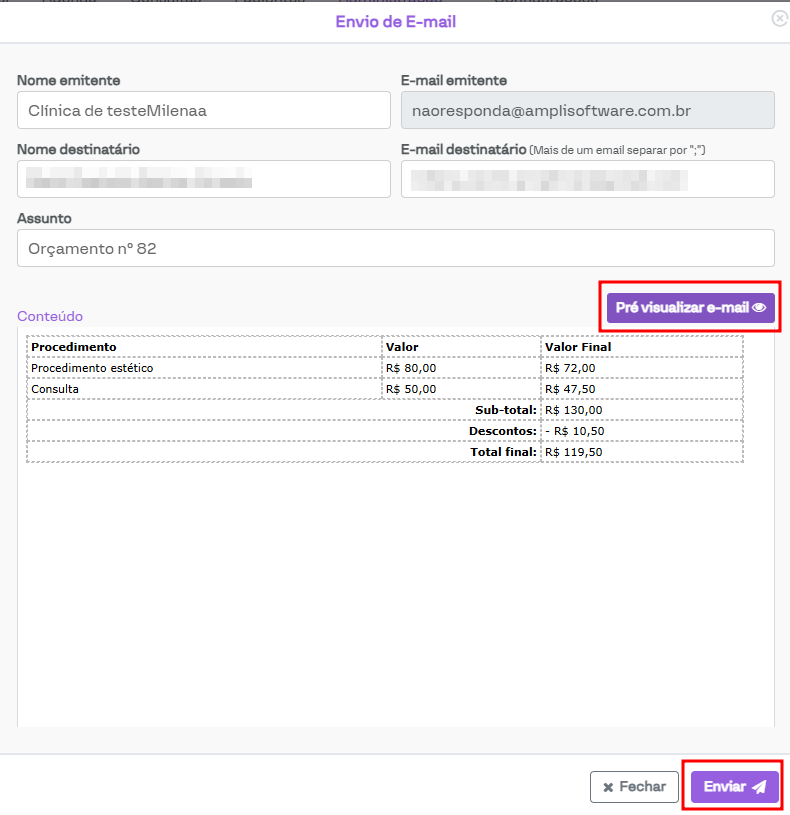Close the Envio de E-mail dialog with the X icon

click(779, 19)
